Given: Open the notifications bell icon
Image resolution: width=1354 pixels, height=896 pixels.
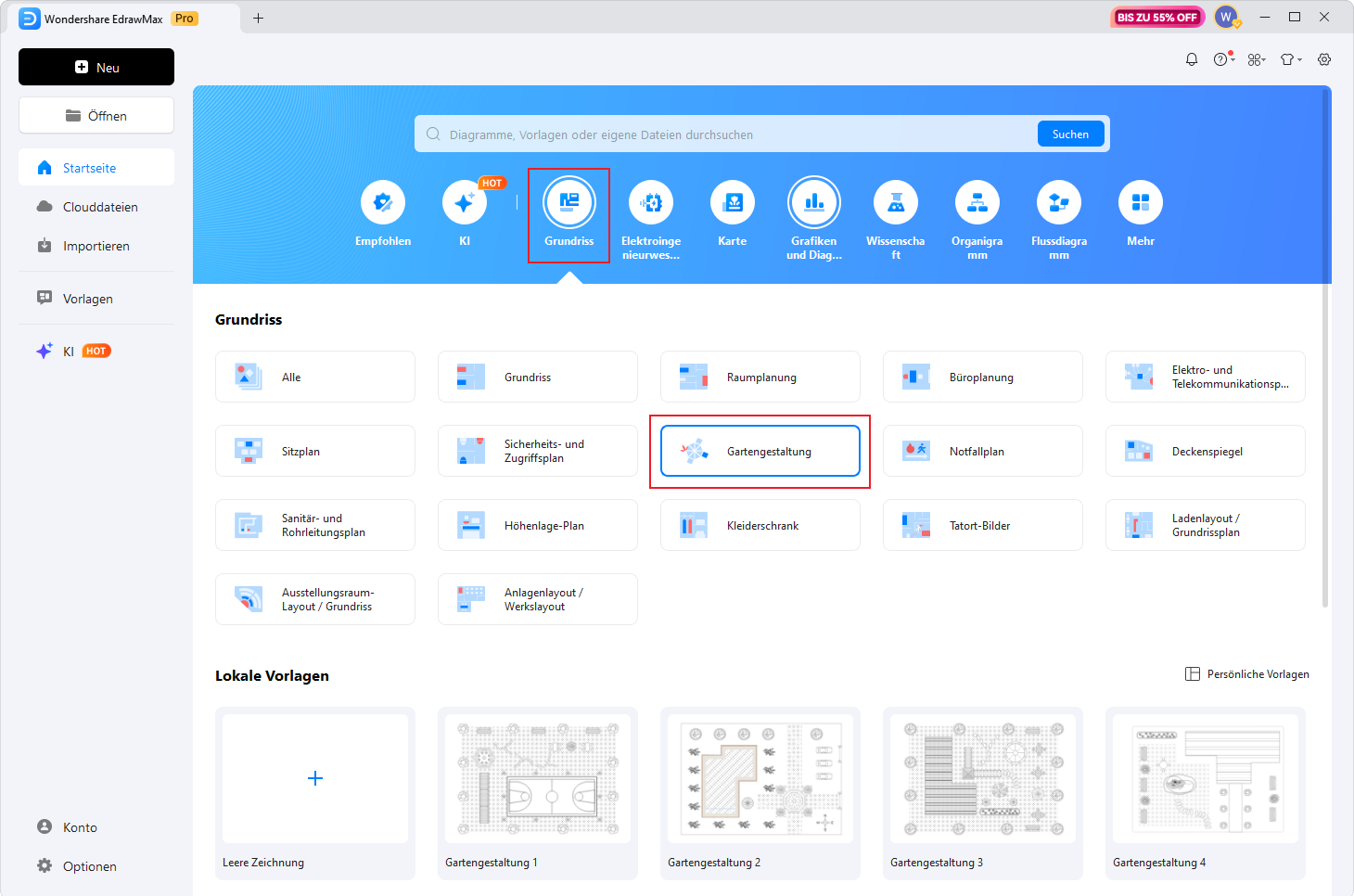Looking at the screenshot, I should pyautogui.click(x=1192, y=59).
